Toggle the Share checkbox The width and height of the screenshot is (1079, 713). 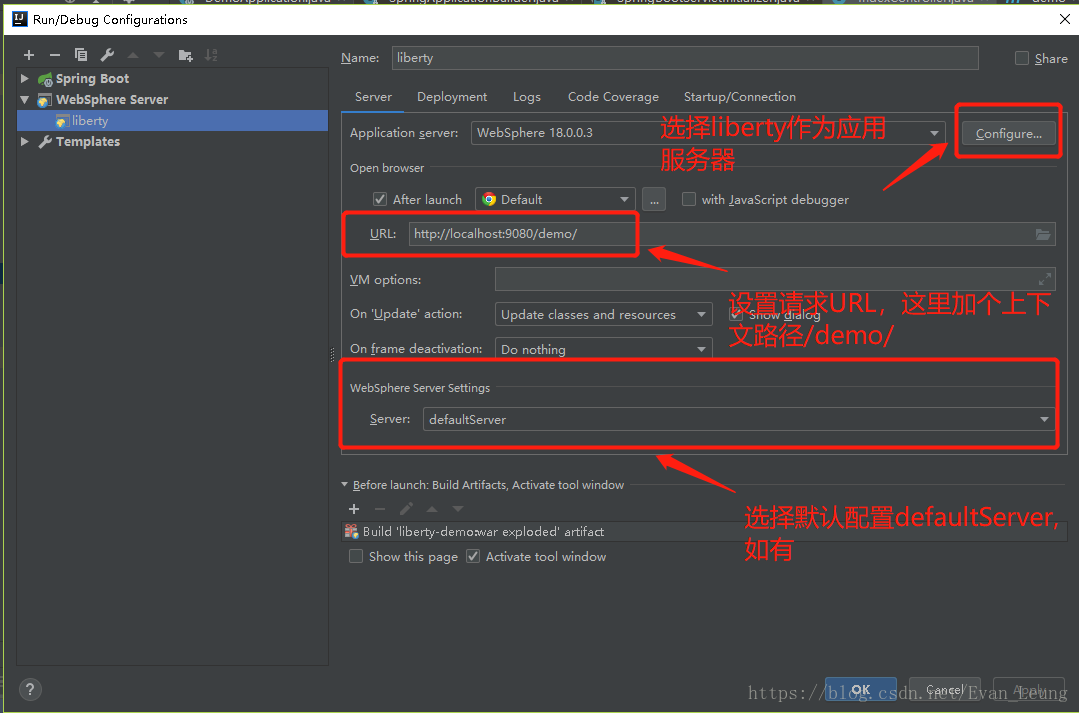[1022, 58]
